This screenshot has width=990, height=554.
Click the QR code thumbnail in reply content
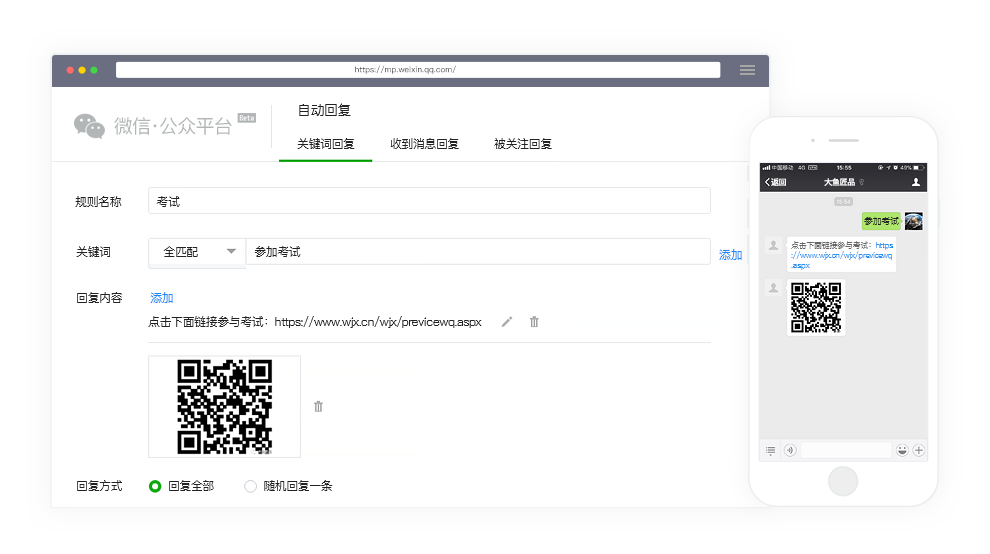click(x=224, y=406)
